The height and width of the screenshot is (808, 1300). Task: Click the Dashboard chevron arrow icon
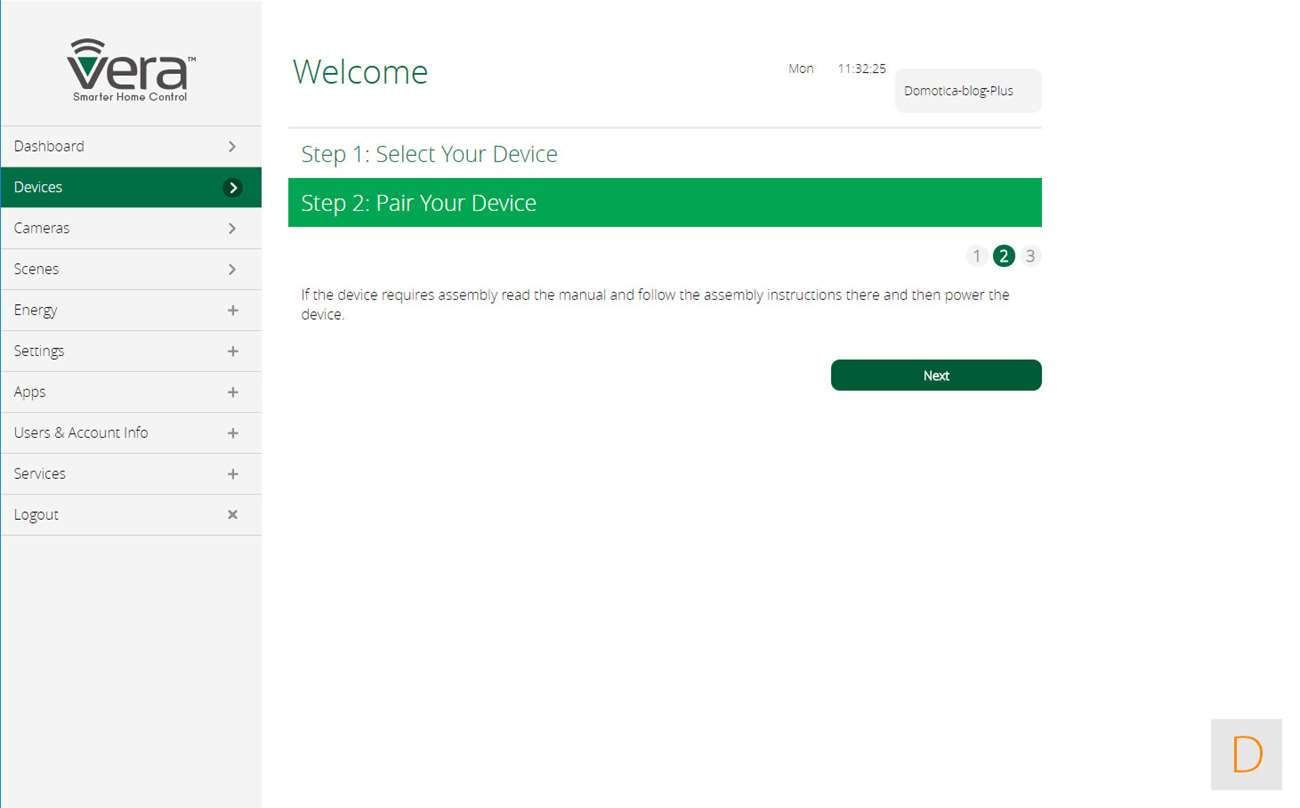click(232, 146)
